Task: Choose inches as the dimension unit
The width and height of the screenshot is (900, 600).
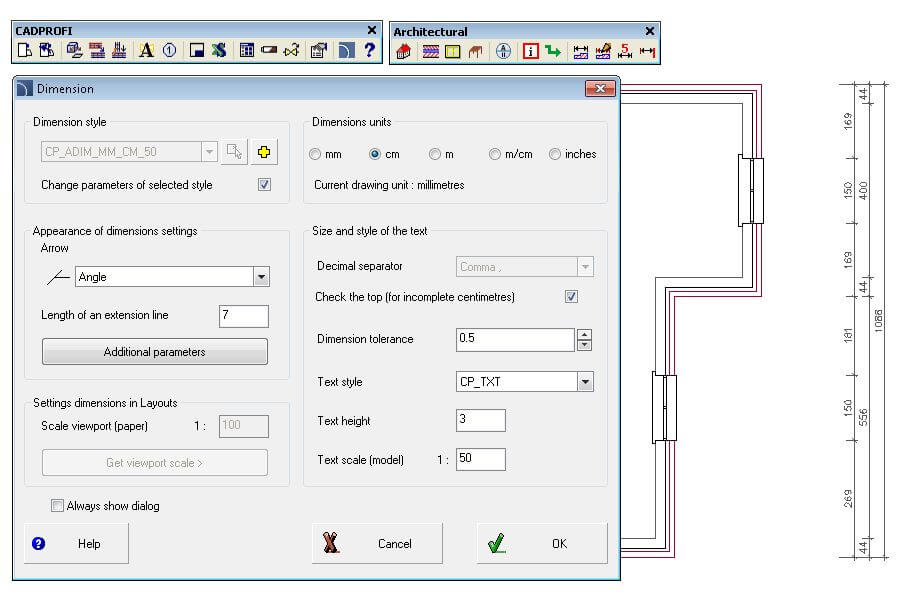Action: coord(555,154)
